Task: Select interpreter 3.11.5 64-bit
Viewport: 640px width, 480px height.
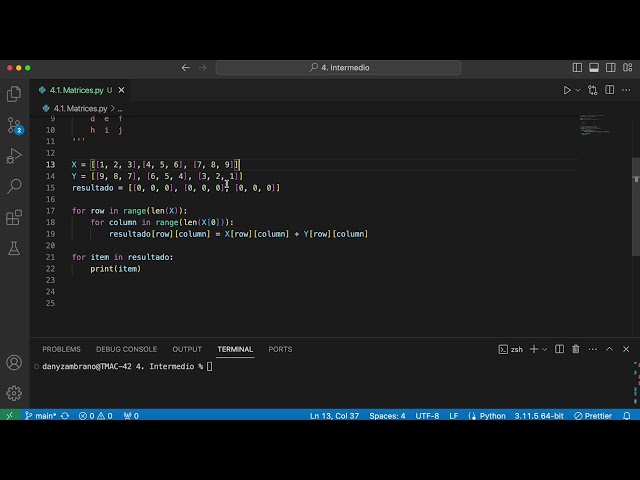Action: click(x=539, y=416)
